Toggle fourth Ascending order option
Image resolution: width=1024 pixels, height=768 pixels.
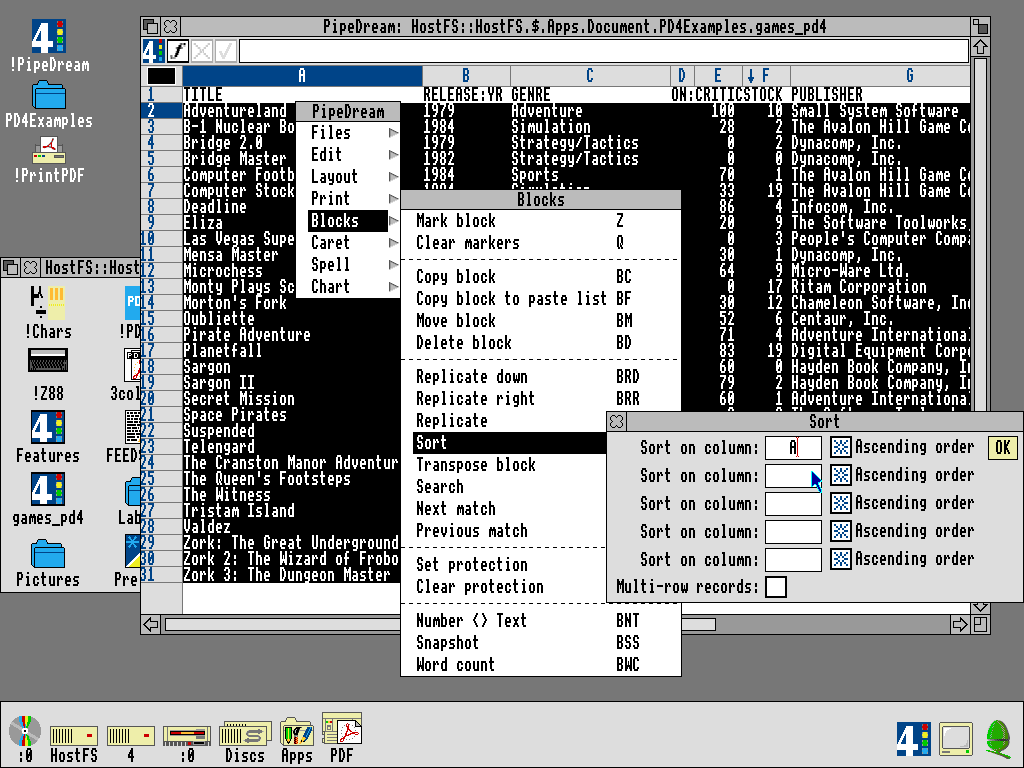point(840,531)
